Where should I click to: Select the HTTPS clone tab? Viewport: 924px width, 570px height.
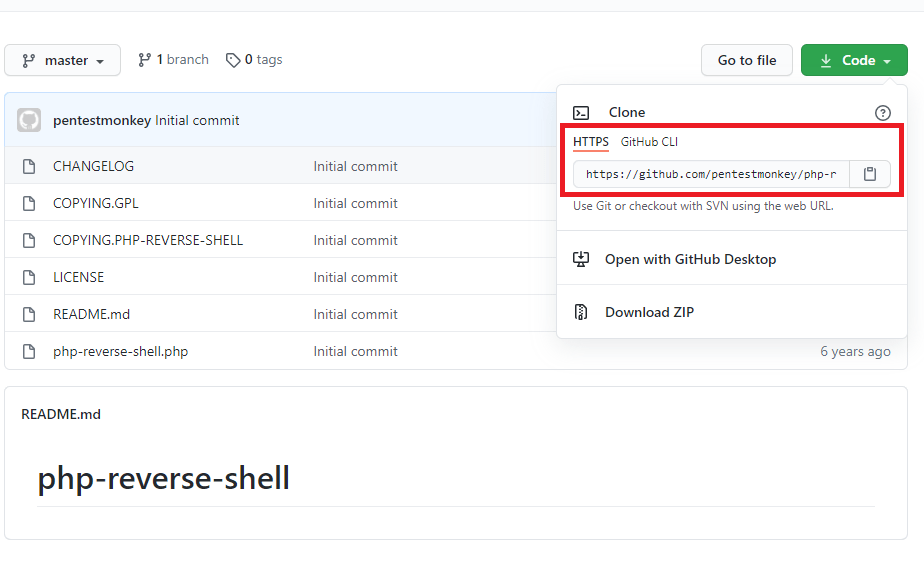click(x=591, y=142)
